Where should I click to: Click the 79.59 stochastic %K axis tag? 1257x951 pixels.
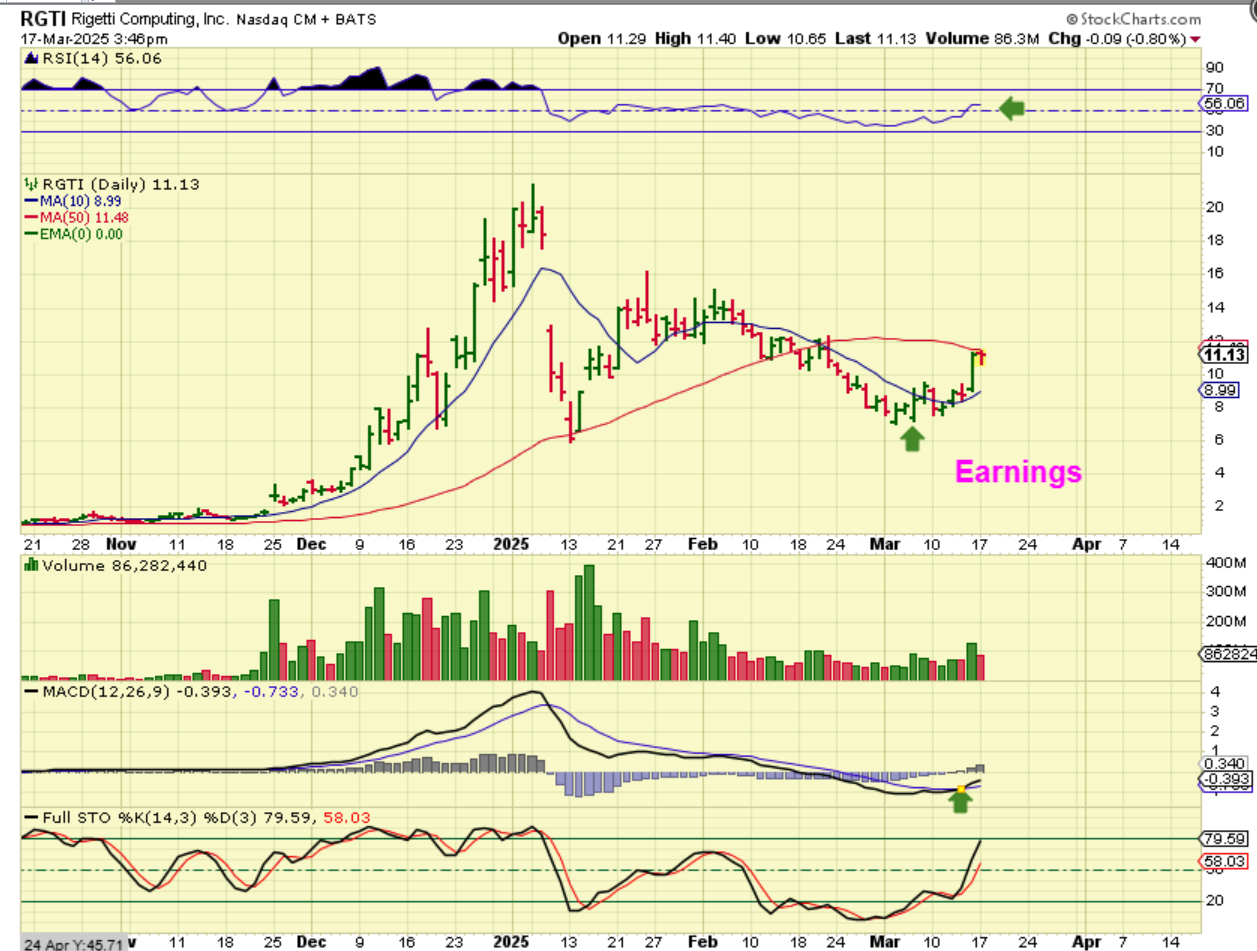click(1224, 838)
